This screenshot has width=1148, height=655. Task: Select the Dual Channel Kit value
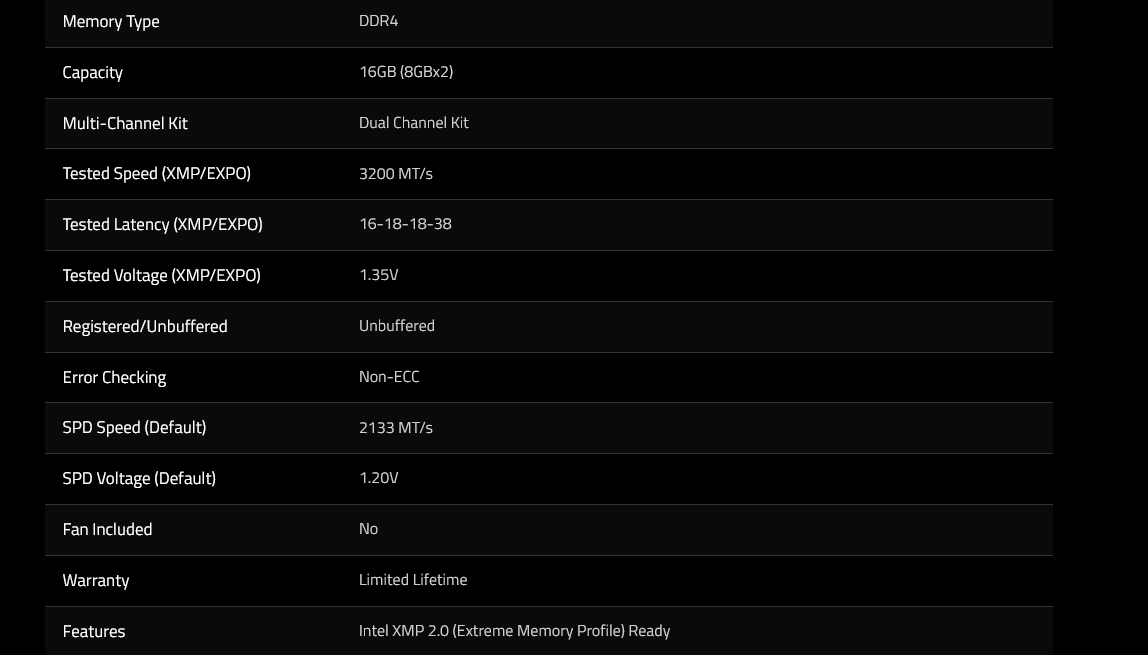414,123
